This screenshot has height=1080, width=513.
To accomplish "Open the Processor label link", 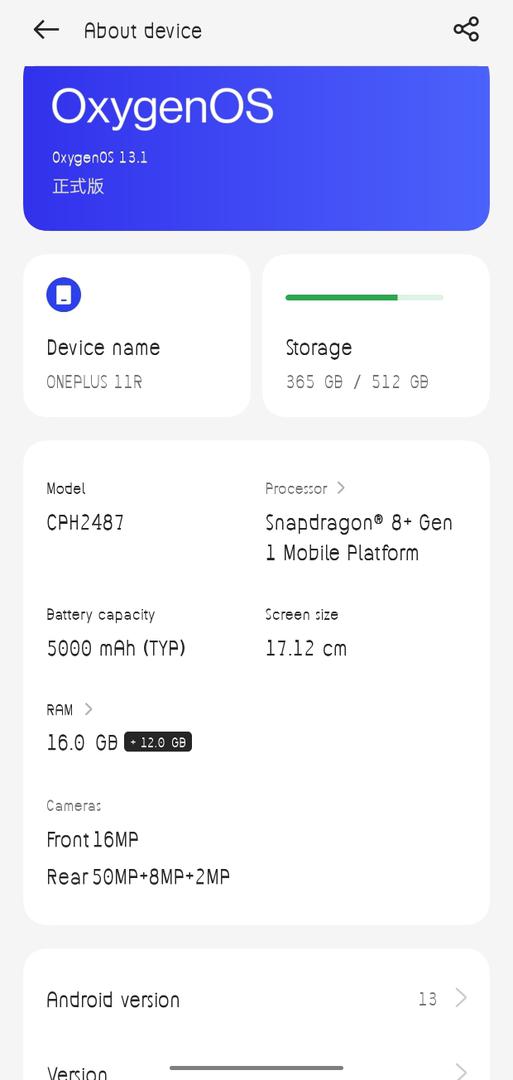I will click(x=296, y=488).
